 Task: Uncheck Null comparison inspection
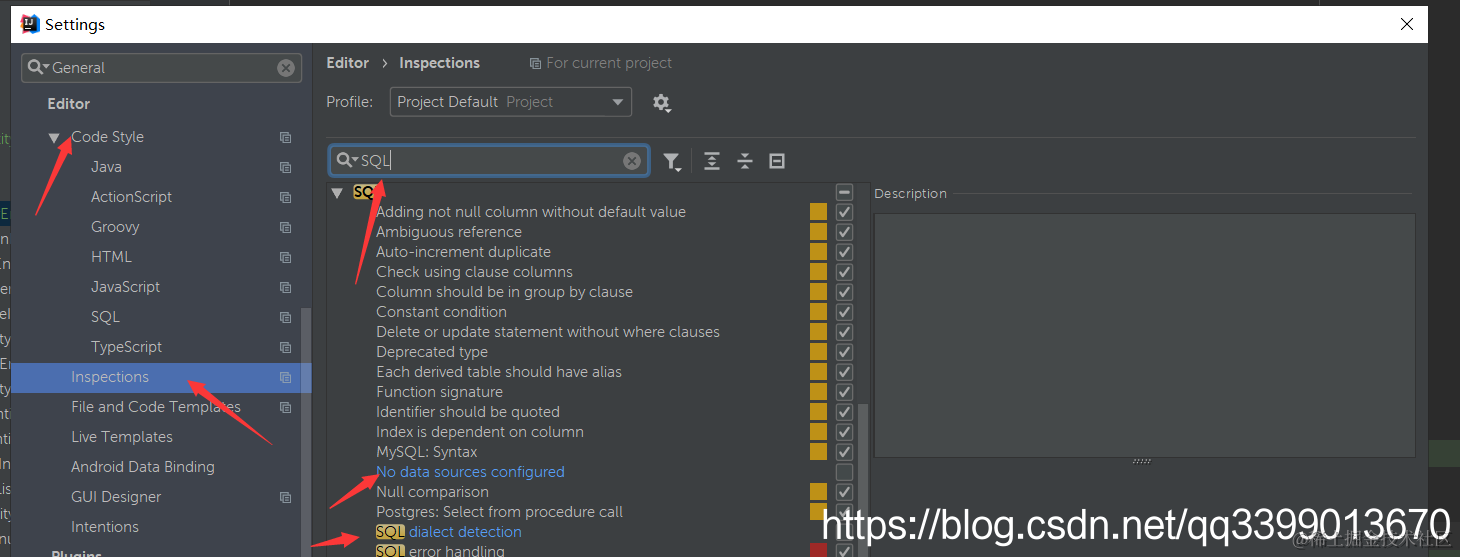click(x=844, y=492)
